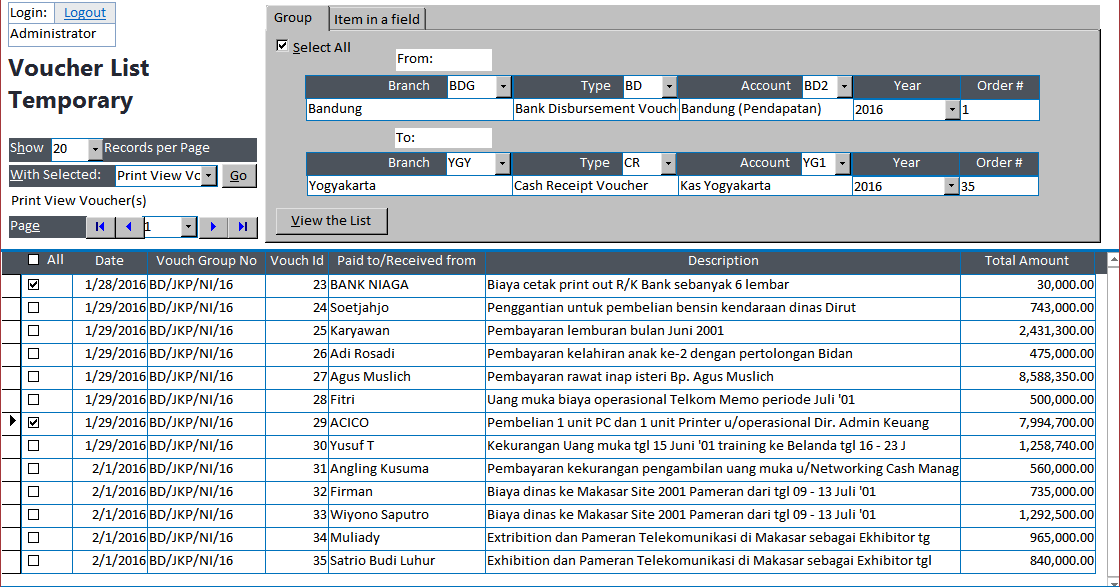Select record marker beside ACICO row
This screenshot has height=587, width=1120.
[11, 422]
